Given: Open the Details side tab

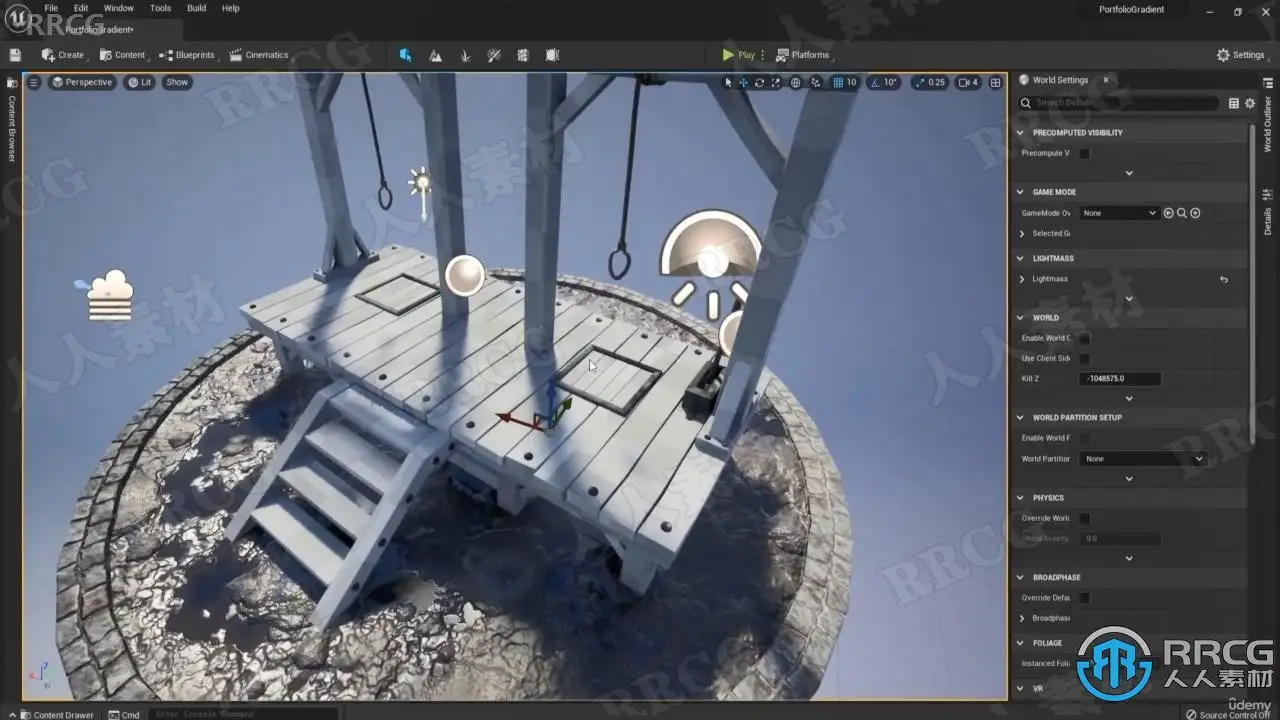Looking at the screenshot, I should pos(1267,213).
